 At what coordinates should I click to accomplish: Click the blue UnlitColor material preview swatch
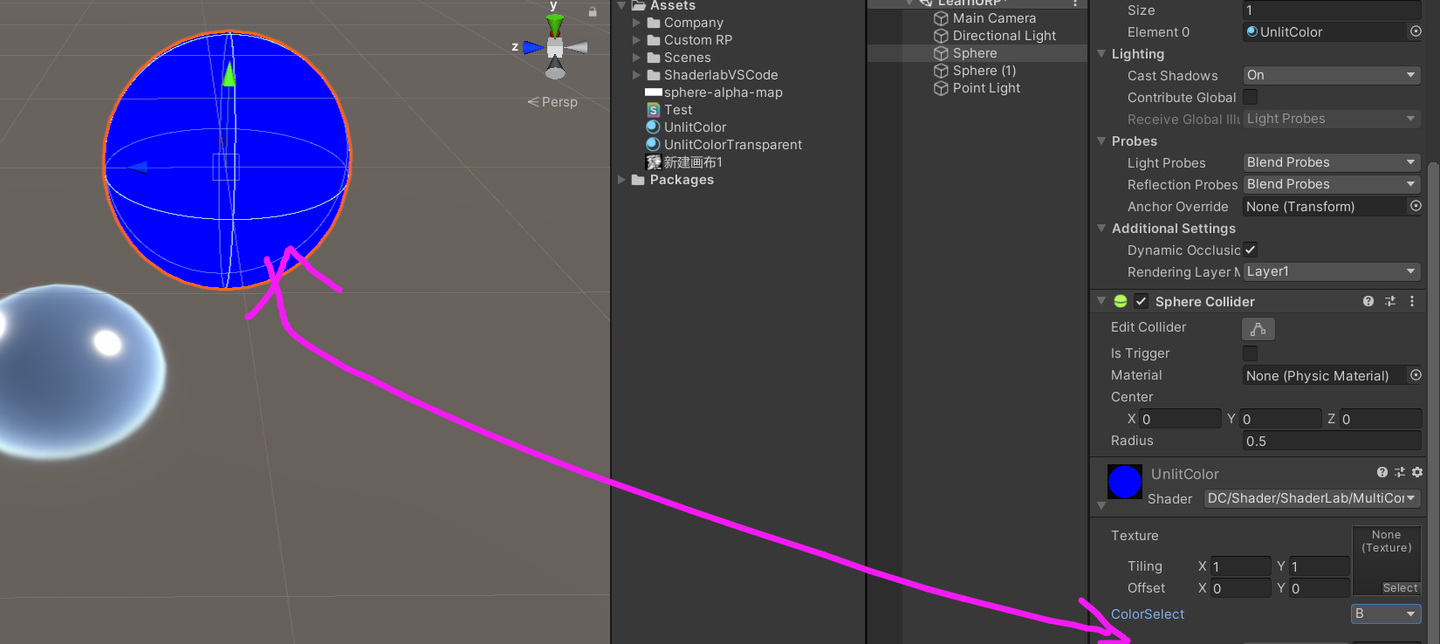1124,482
